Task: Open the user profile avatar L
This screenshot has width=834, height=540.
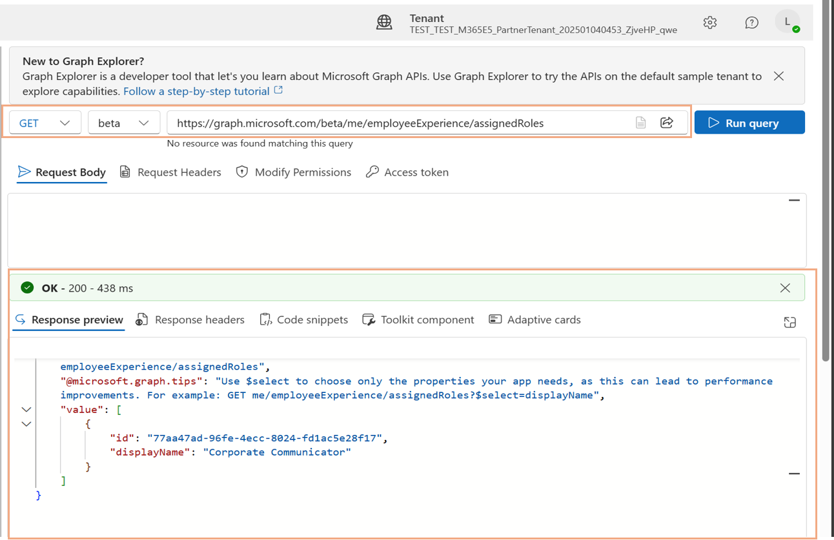Action: tap(788, 22)
